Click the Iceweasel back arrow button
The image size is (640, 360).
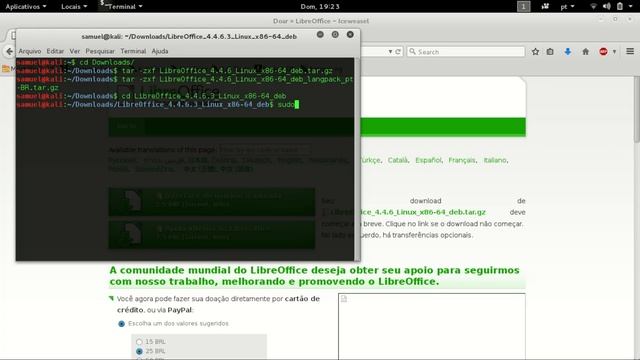pos(9,51)
